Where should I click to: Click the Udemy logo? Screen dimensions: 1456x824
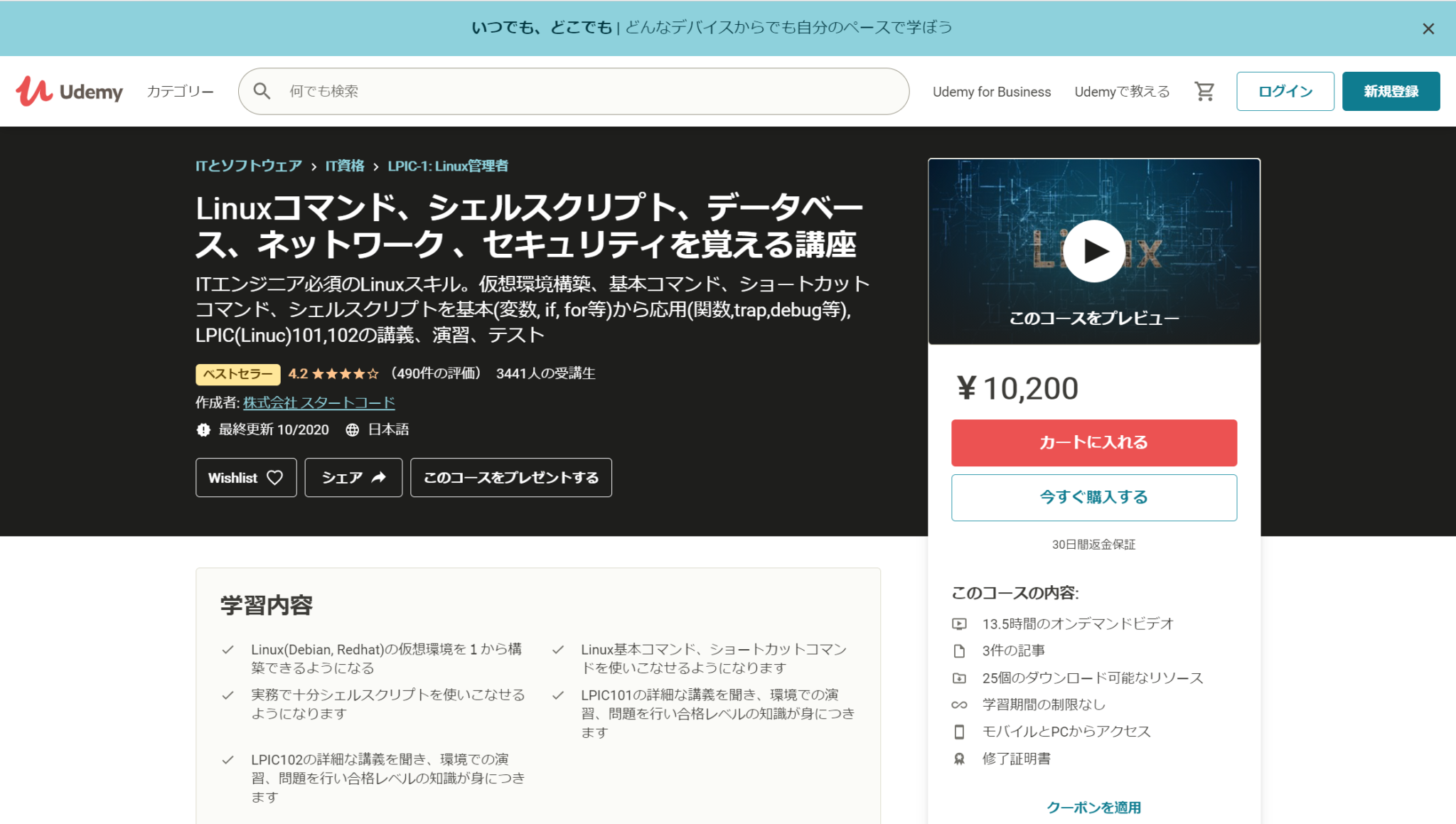pyautogui.click(x=71, y=91)
